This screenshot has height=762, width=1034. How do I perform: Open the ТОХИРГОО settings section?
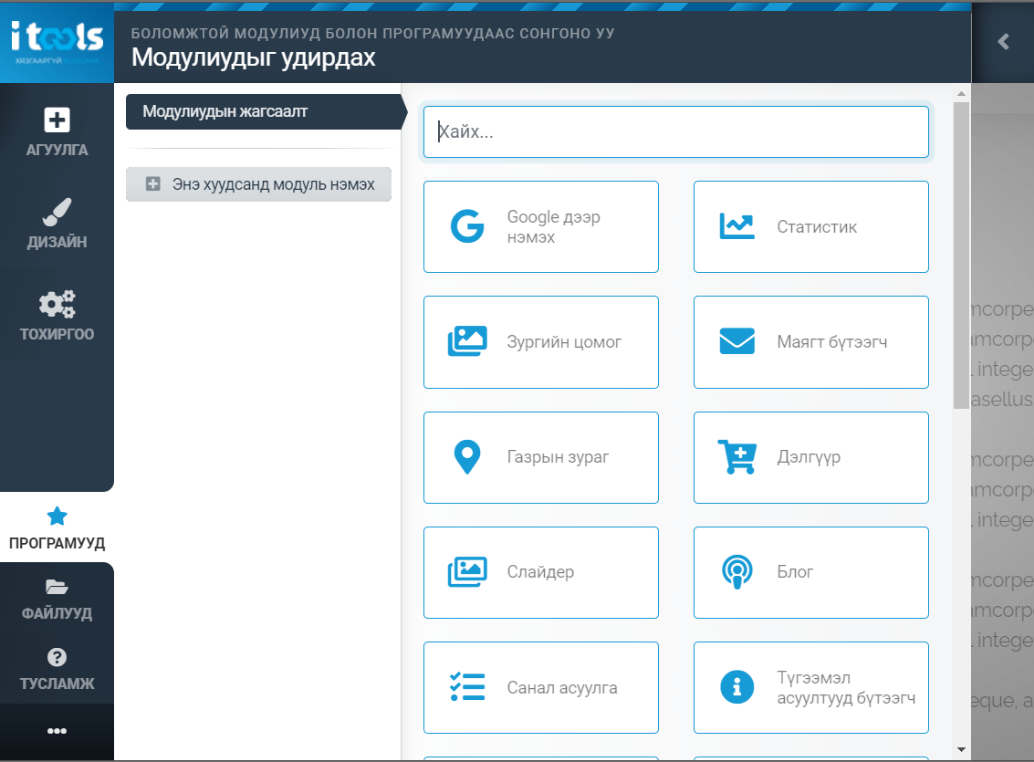click(57, 315)
